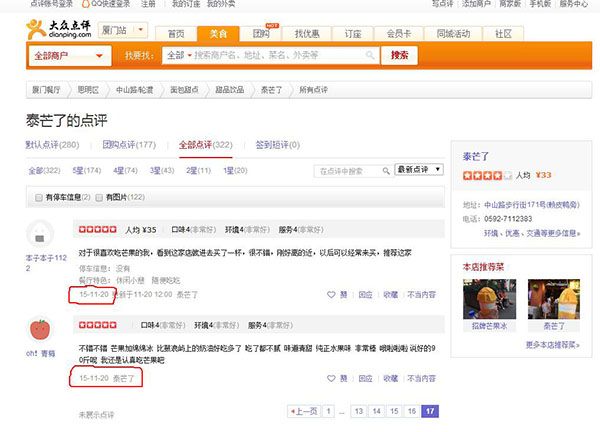Go to page 13 of reviews
The image size is (600, 432).
coord(359,411)
